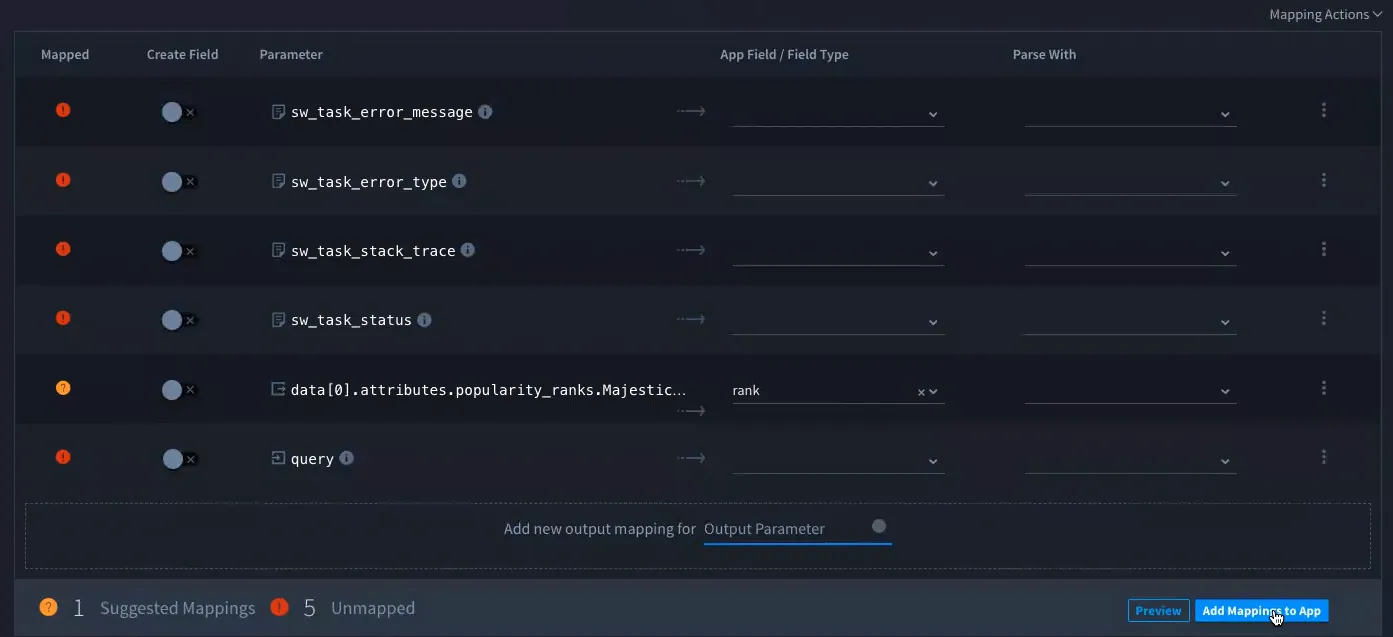The width and height of the screenshot is (1393, 637).
Task: Open the three-dot menu for sw_task_error_type row
Action: click(1323, 180)
